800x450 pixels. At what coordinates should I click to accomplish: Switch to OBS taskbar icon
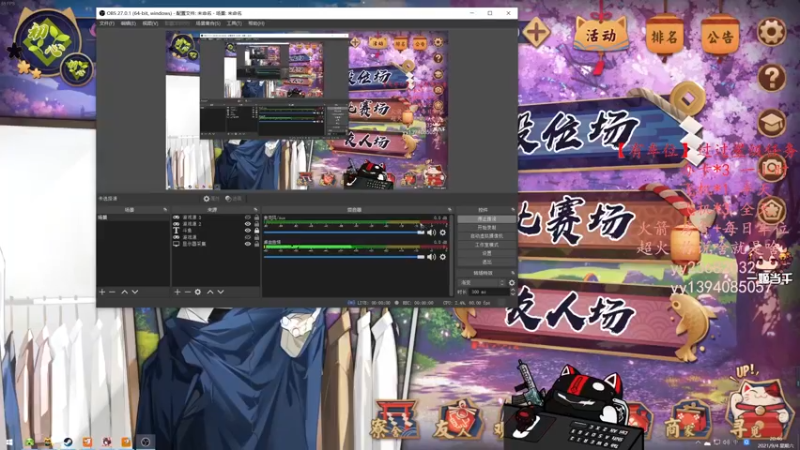coord(146,442)
